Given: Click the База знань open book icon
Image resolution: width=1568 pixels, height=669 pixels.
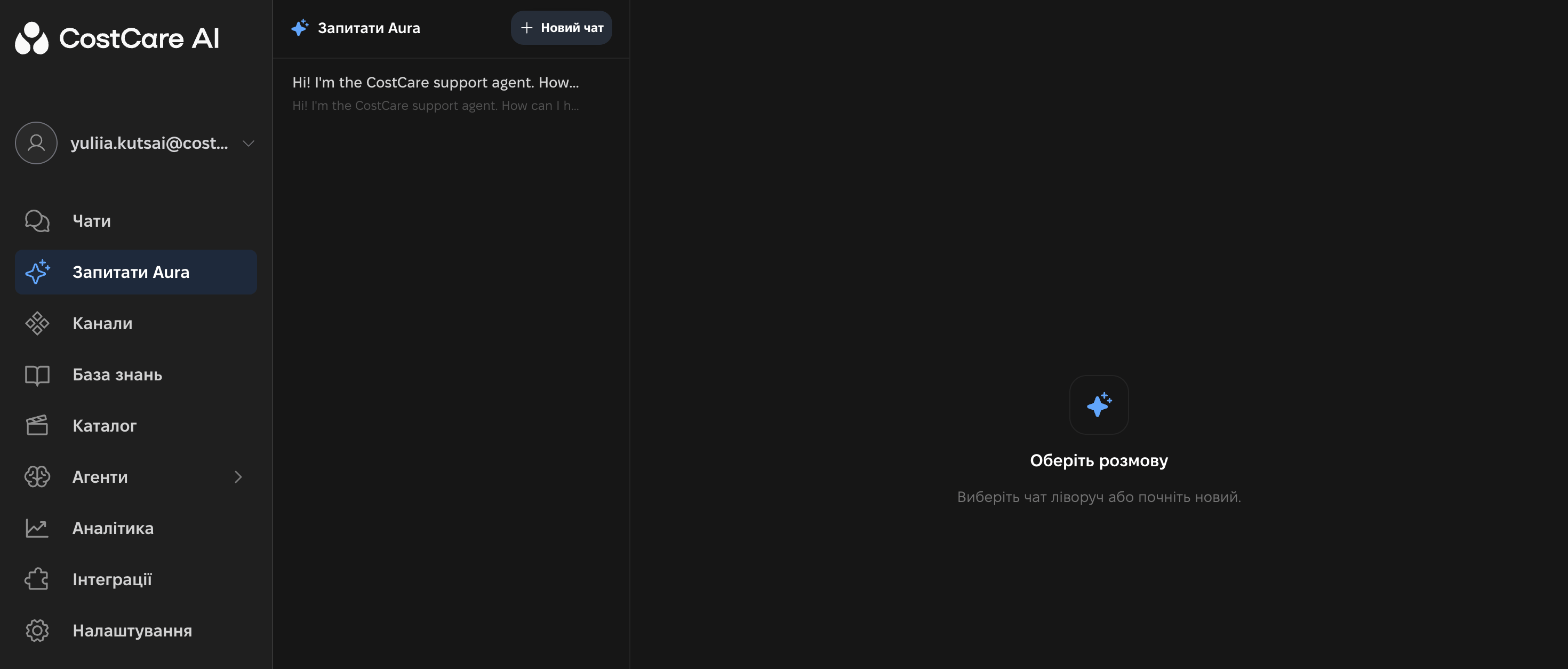Looking at the screenshot, I should pos(37,375).
